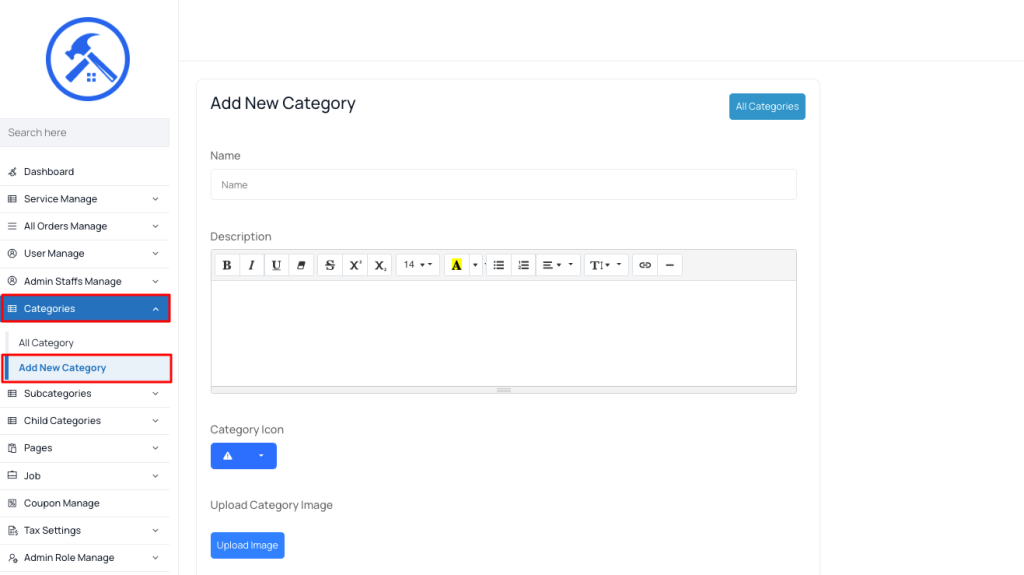Image resolution: width=1024 pixels, height=575 pixels.
Task: Expand the User Manage menu
Action: click(85, 254)
